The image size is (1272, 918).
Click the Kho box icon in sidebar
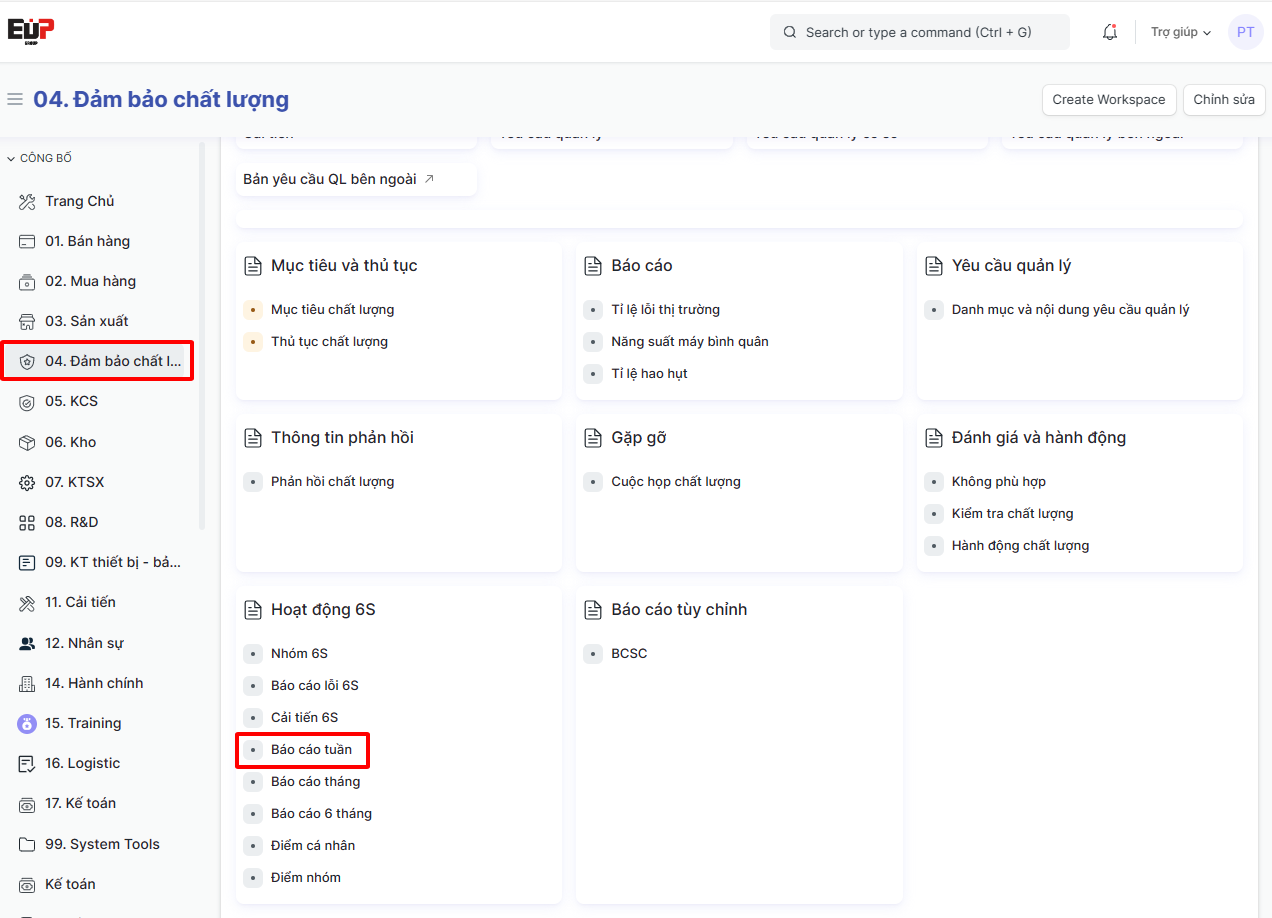click(x=27, y=442)
